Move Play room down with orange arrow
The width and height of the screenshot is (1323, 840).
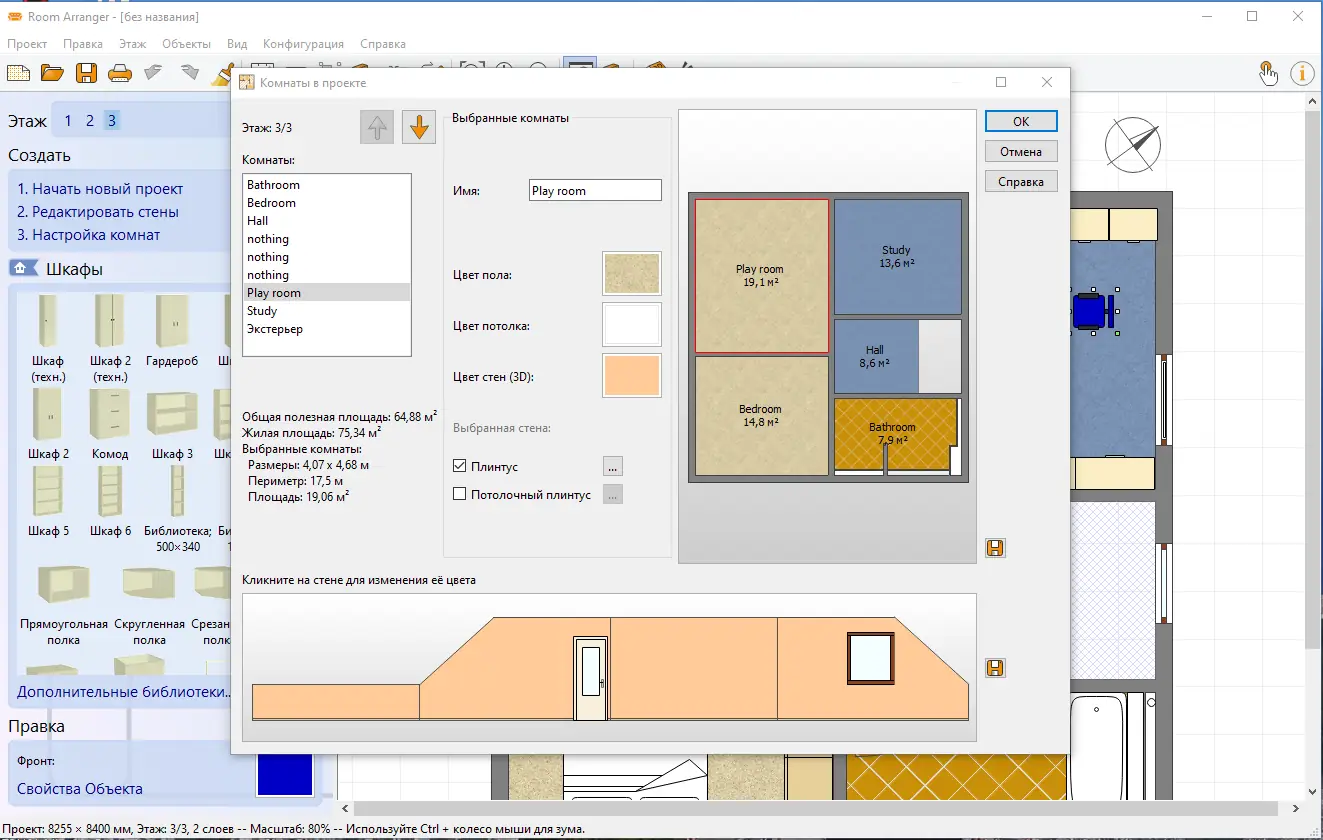418,127
